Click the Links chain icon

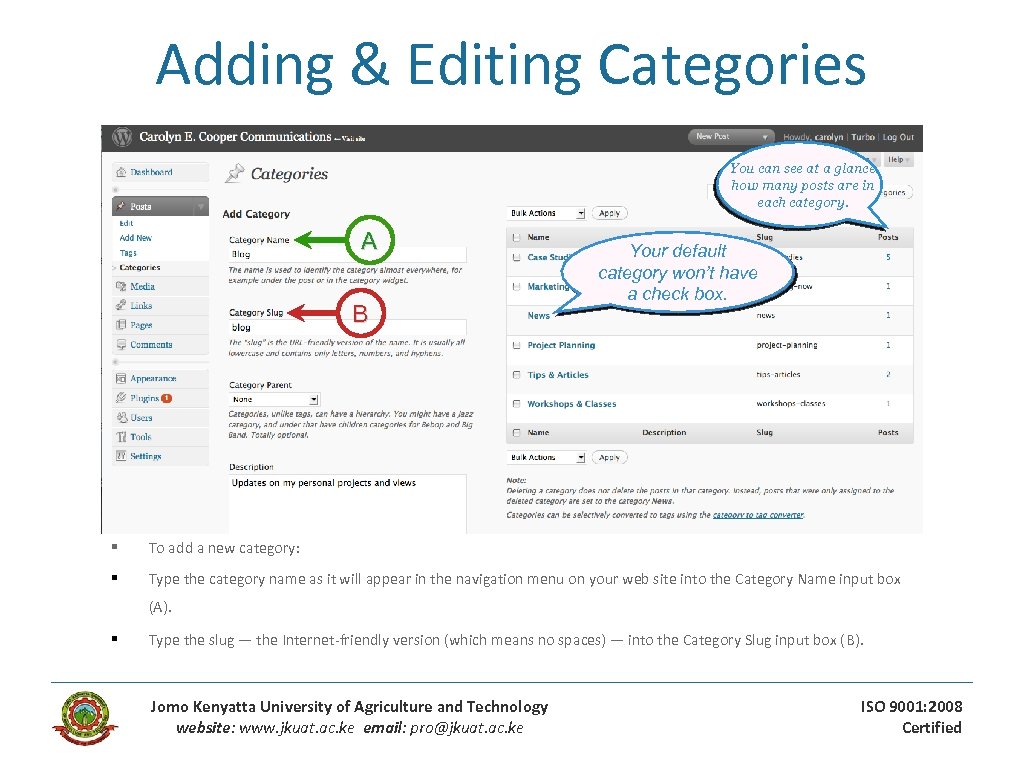point(122,305)
